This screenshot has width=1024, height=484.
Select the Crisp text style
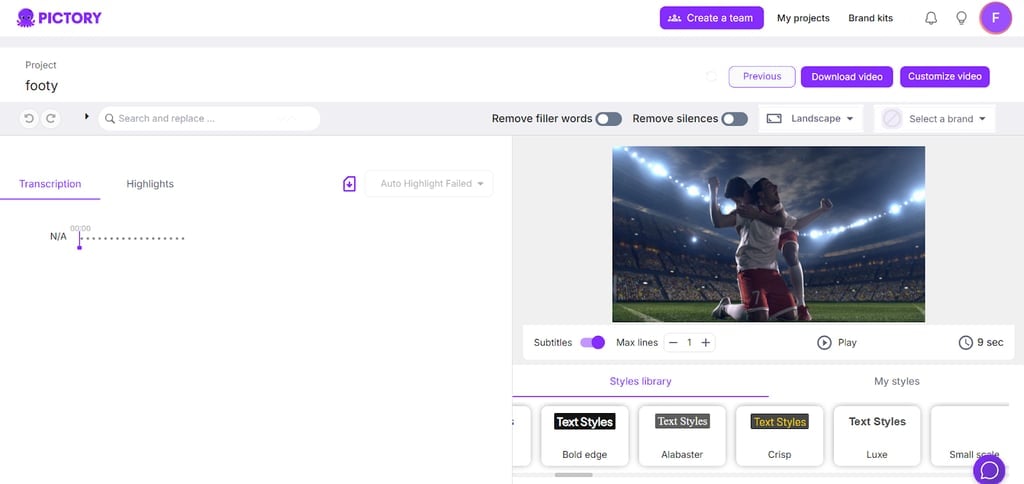pyautogui.click(x=779, y=436)
